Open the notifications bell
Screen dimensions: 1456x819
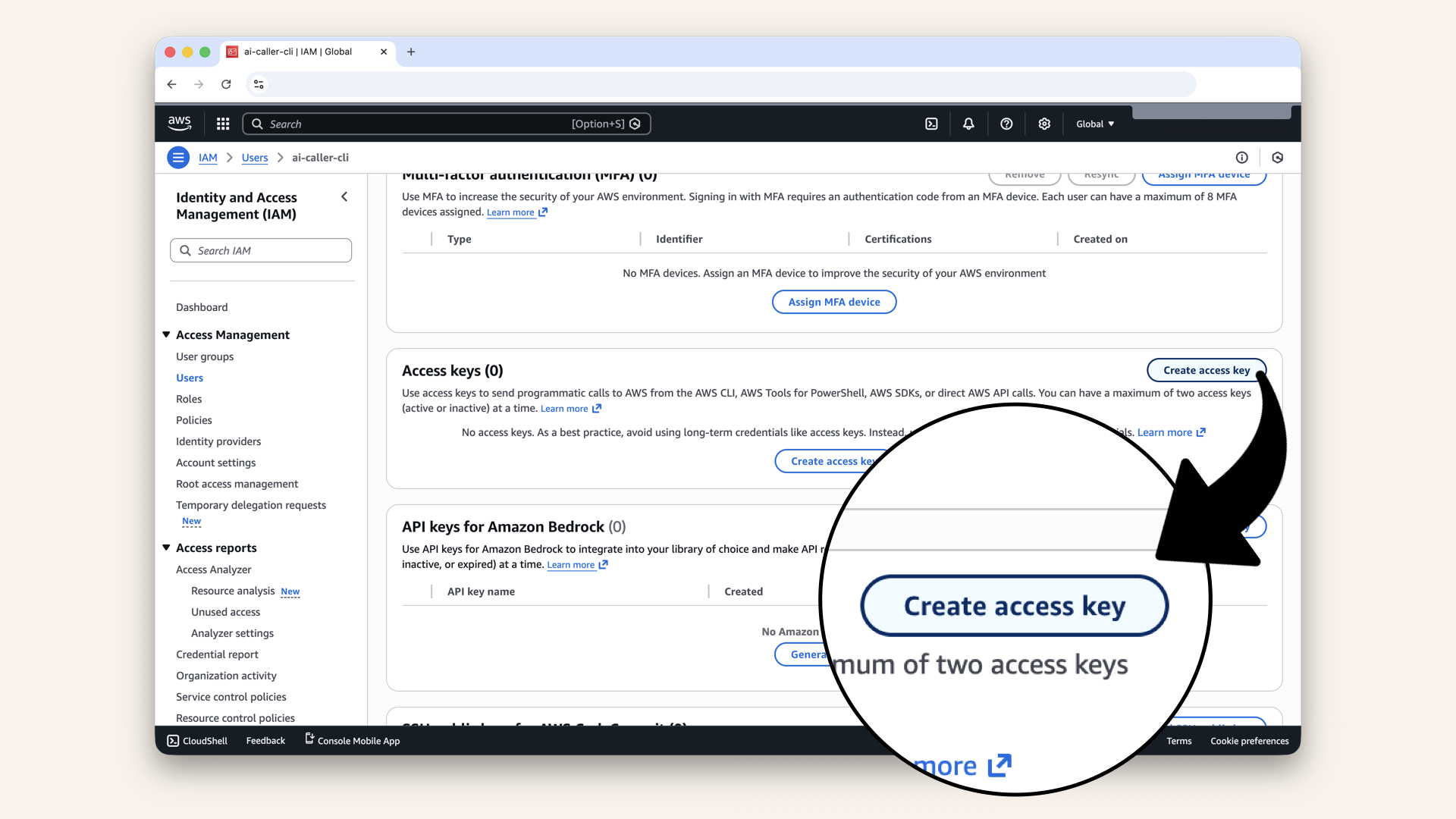[968, 124]
